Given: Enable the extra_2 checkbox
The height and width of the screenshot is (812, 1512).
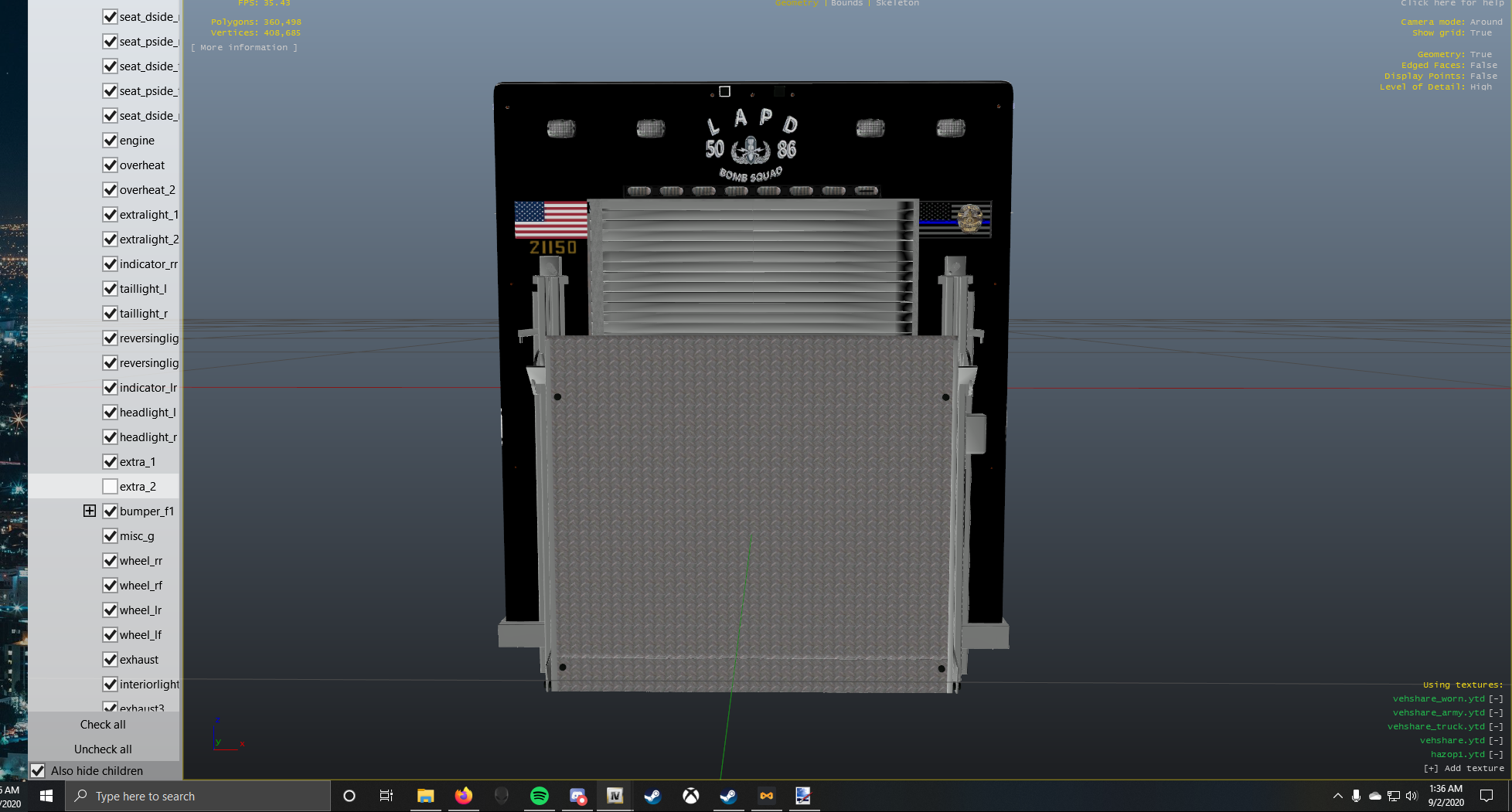Looking at the screenshot, I should pos(110,486).
